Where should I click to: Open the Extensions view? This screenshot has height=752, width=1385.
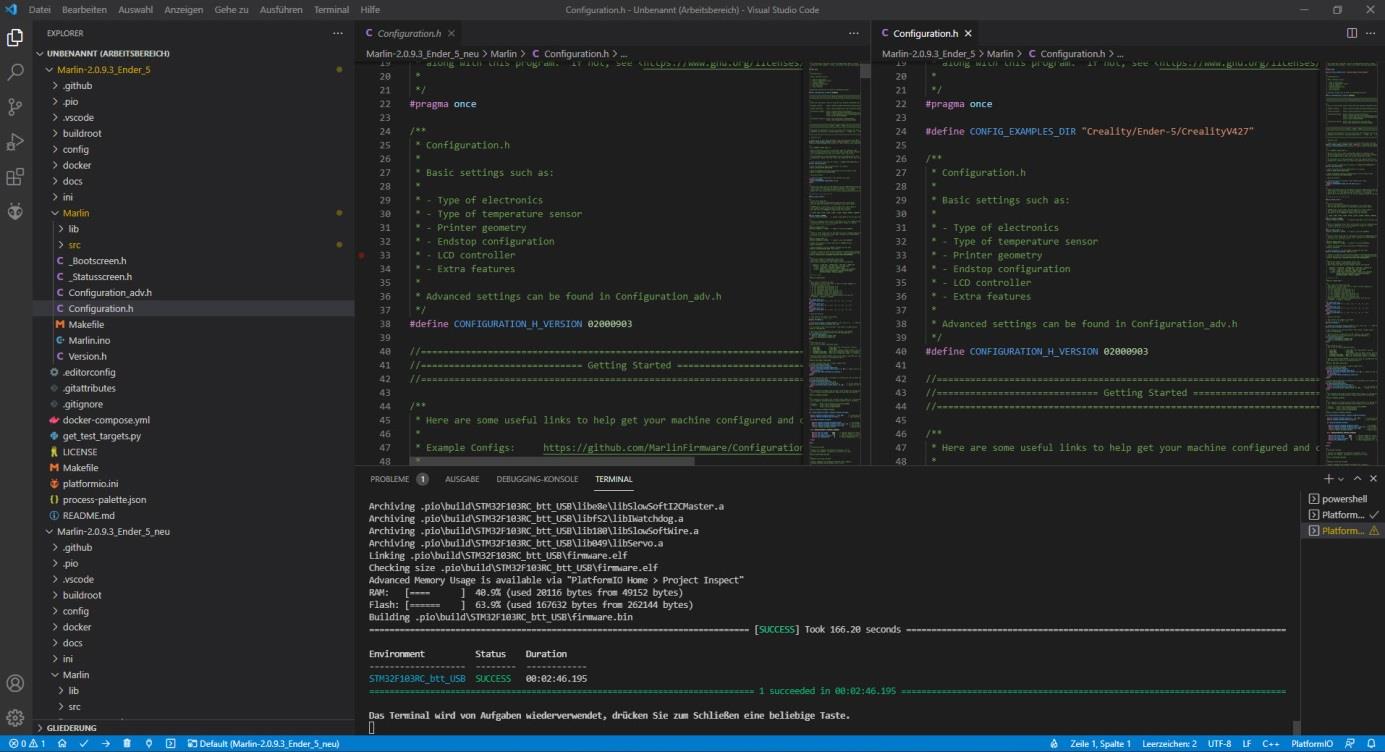point(15,177)
